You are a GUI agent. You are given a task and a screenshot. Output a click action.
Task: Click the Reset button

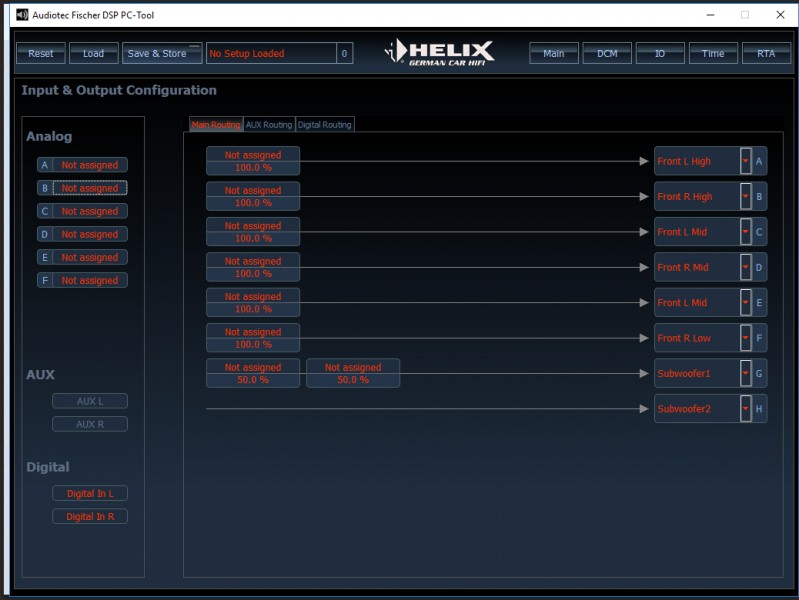coord(41,53)
